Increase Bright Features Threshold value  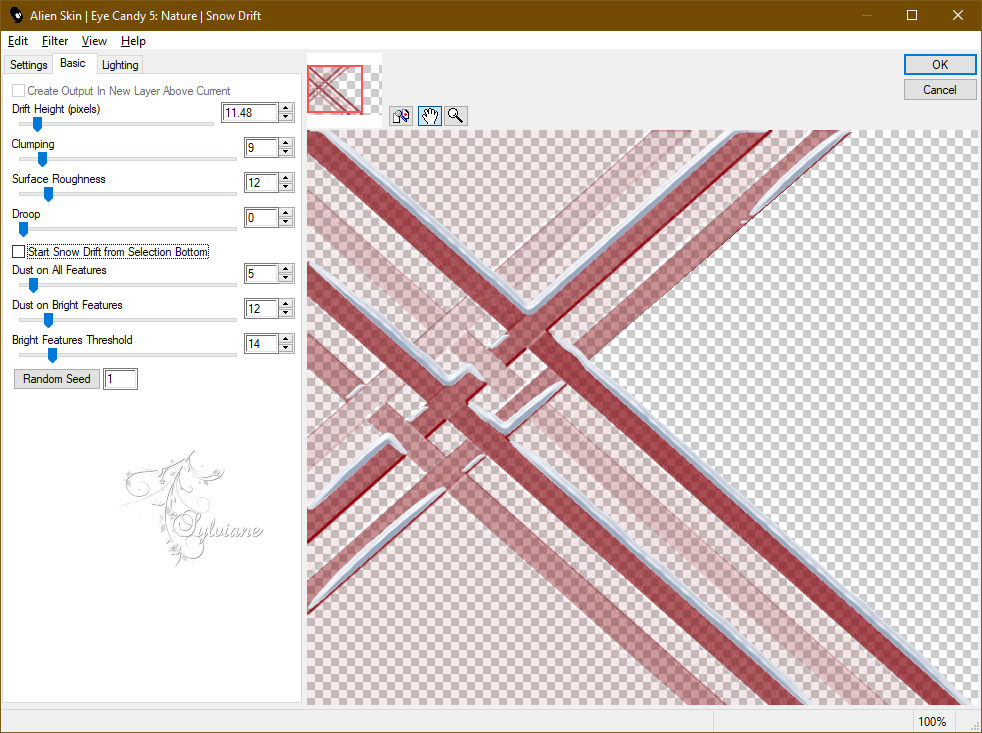click(x=286, y=340)
